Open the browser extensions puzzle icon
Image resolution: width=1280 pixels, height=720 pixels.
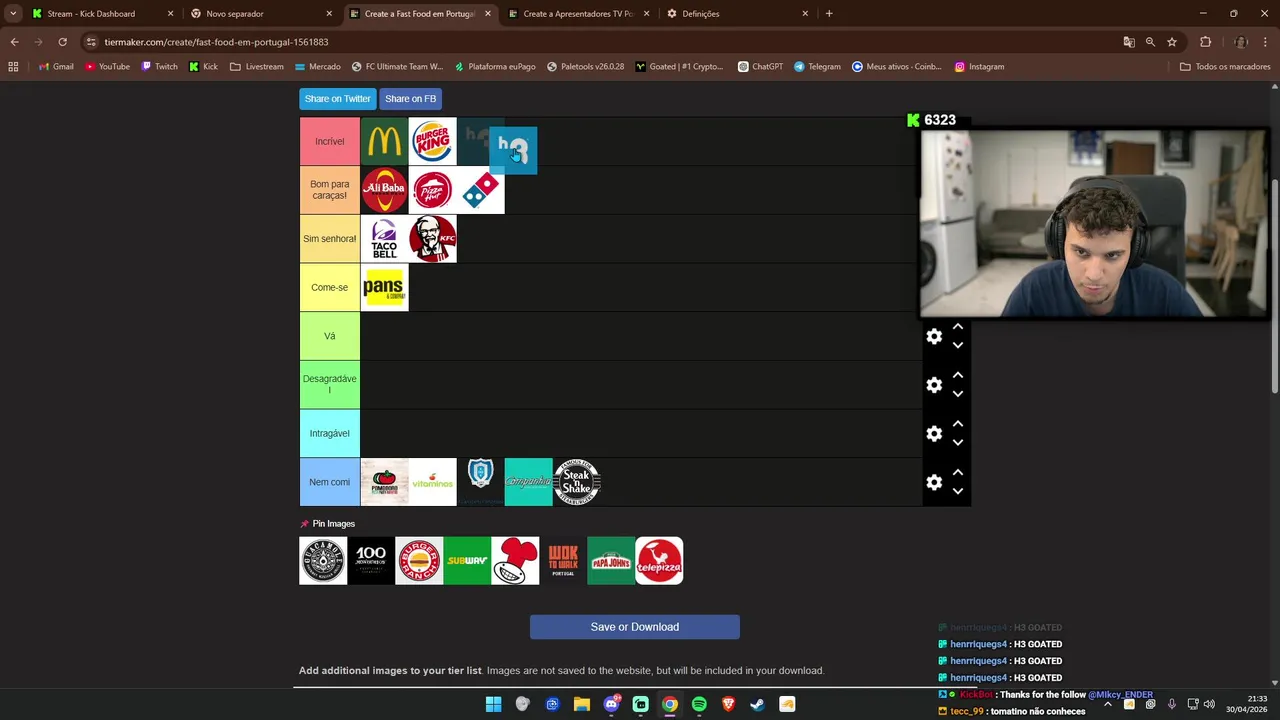[x=1205, y=42]
